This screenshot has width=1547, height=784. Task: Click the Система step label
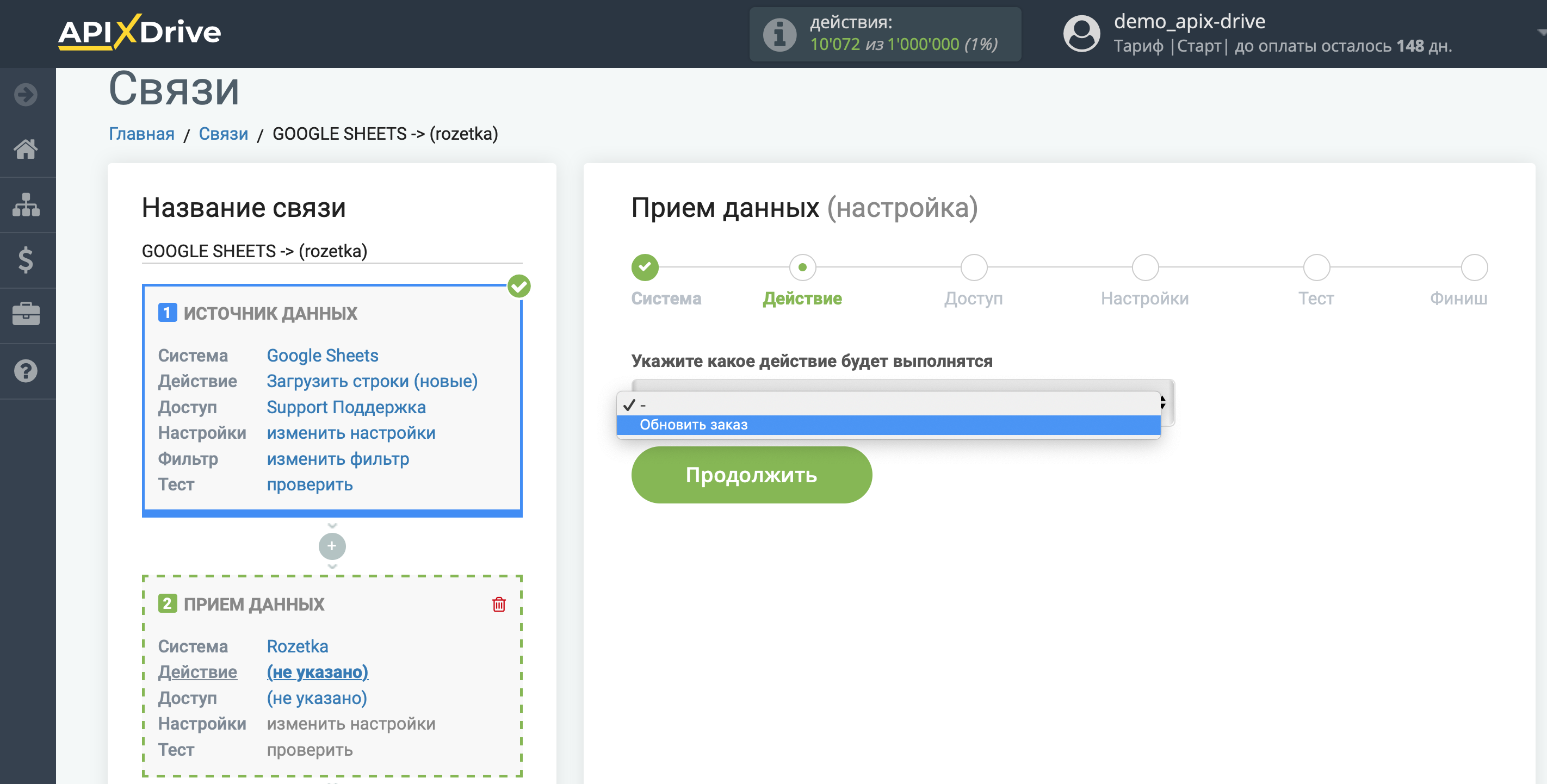tap(666, 298)
